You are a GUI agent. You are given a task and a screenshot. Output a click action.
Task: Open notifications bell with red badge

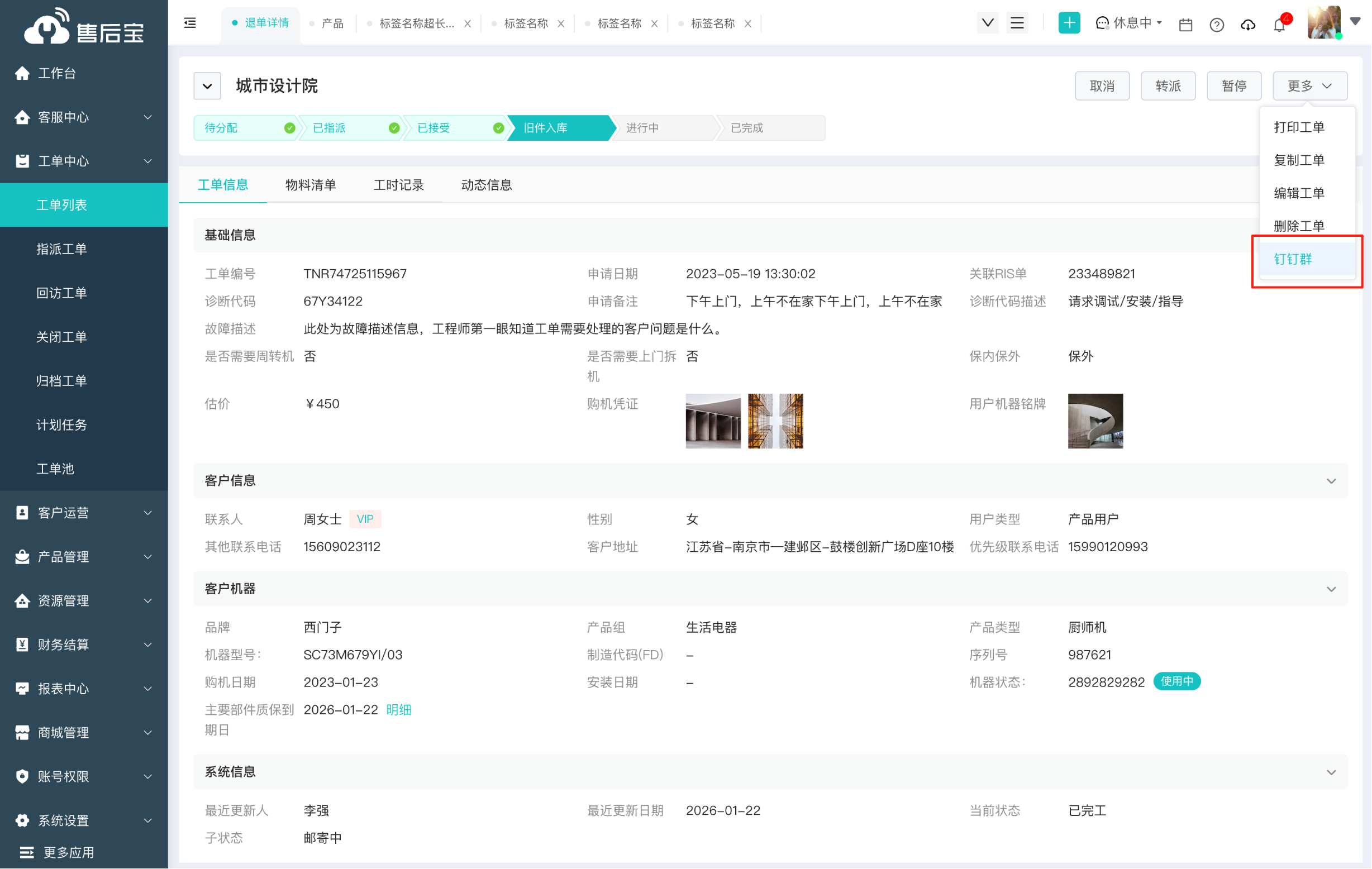(1279, 25)
